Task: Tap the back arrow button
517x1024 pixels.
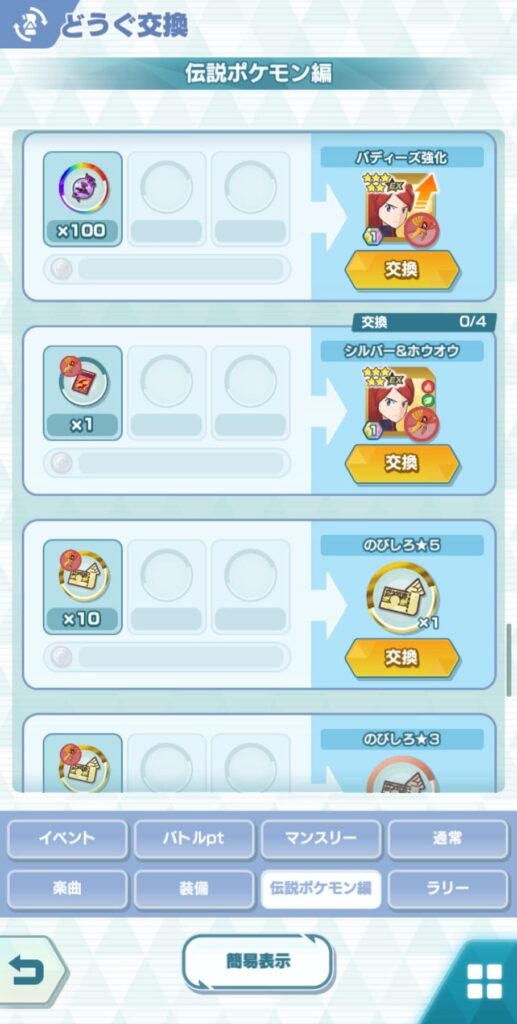Action: 31,971
